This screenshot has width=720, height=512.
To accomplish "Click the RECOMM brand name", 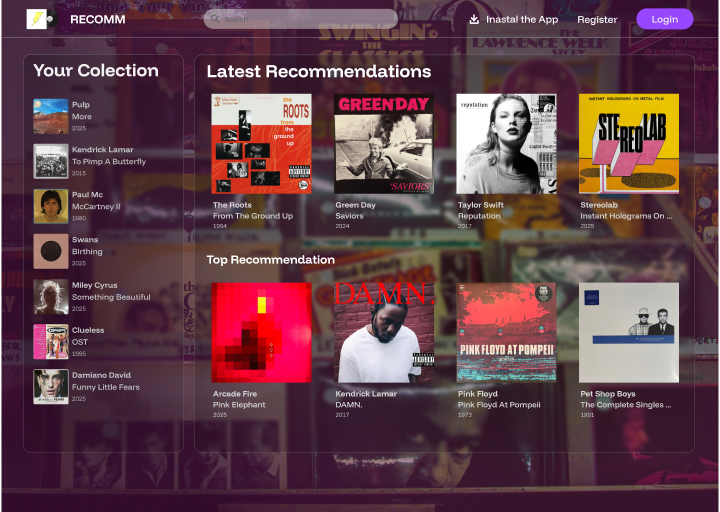I will click(x=97, y=20).
